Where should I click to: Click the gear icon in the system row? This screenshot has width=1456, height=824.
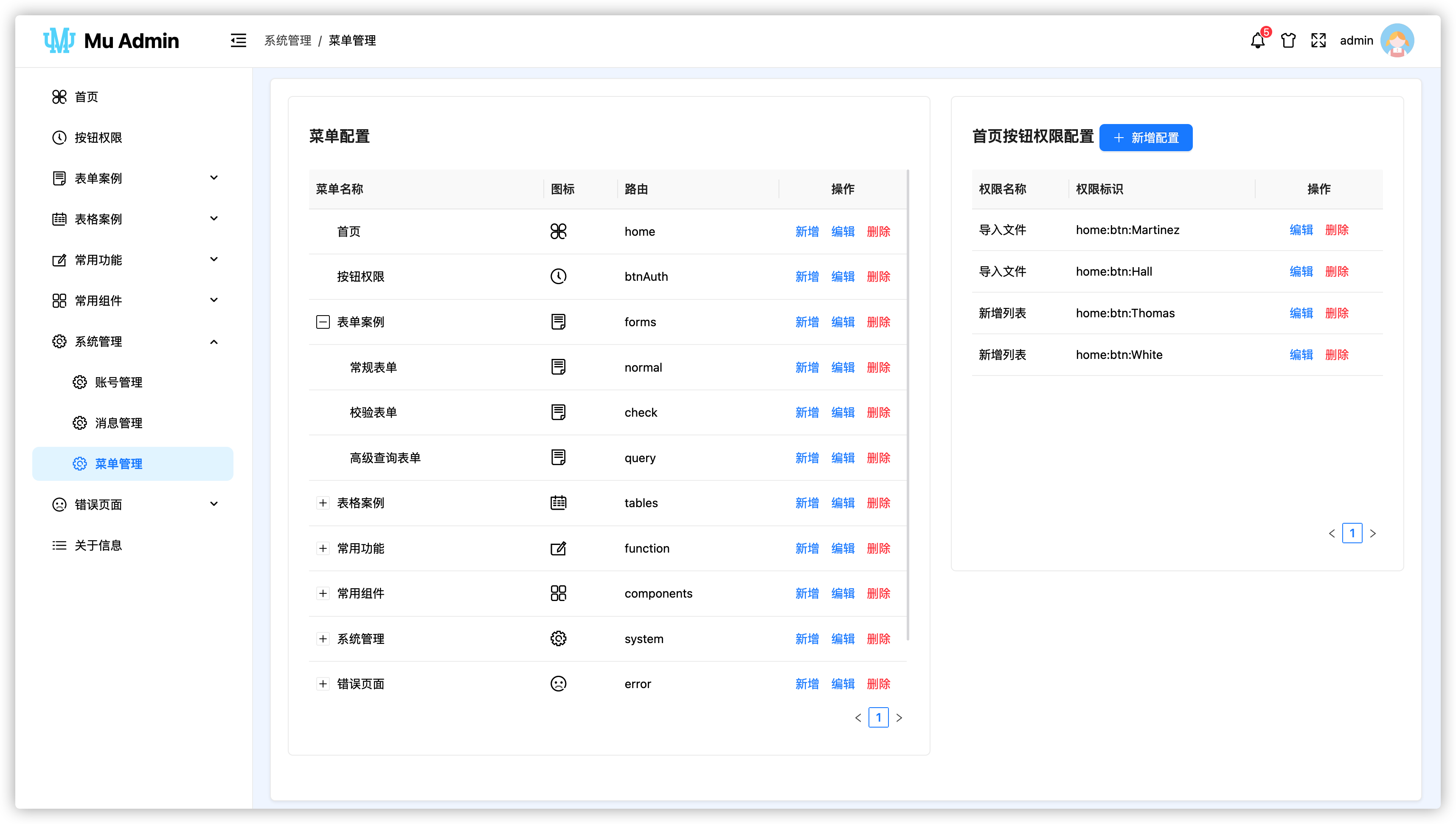pyautogui.click(x=558, y=638)
